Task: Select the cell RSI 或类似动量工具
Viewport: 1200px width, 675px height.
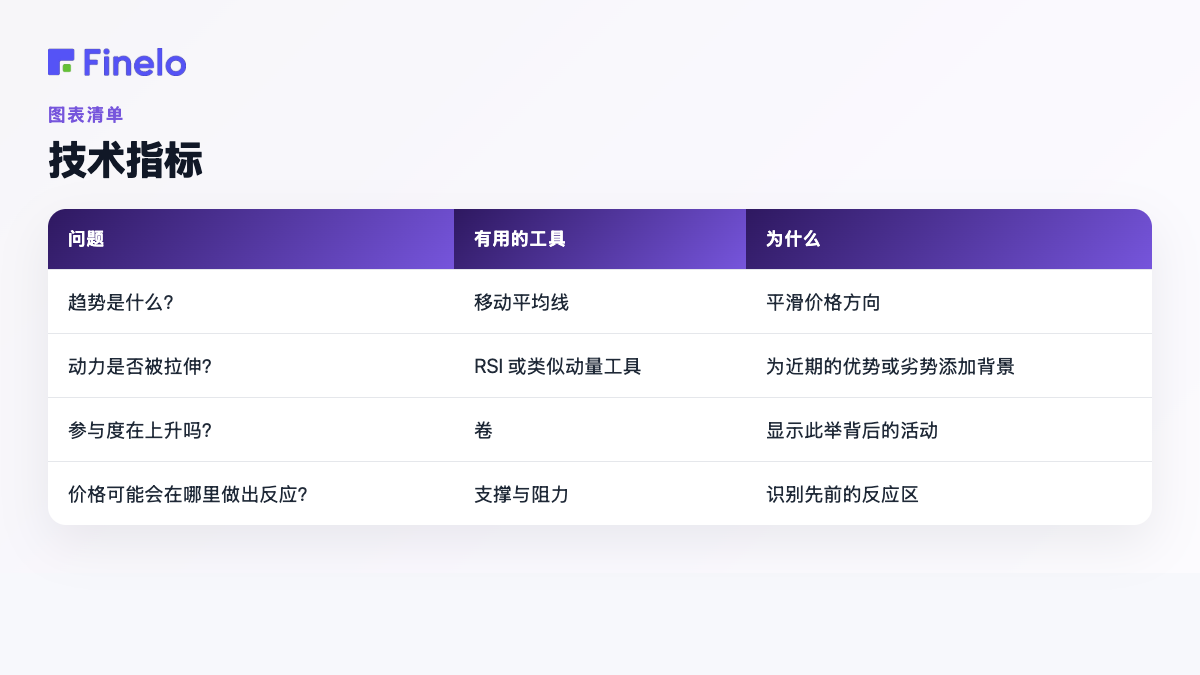Action: point(600,366)
